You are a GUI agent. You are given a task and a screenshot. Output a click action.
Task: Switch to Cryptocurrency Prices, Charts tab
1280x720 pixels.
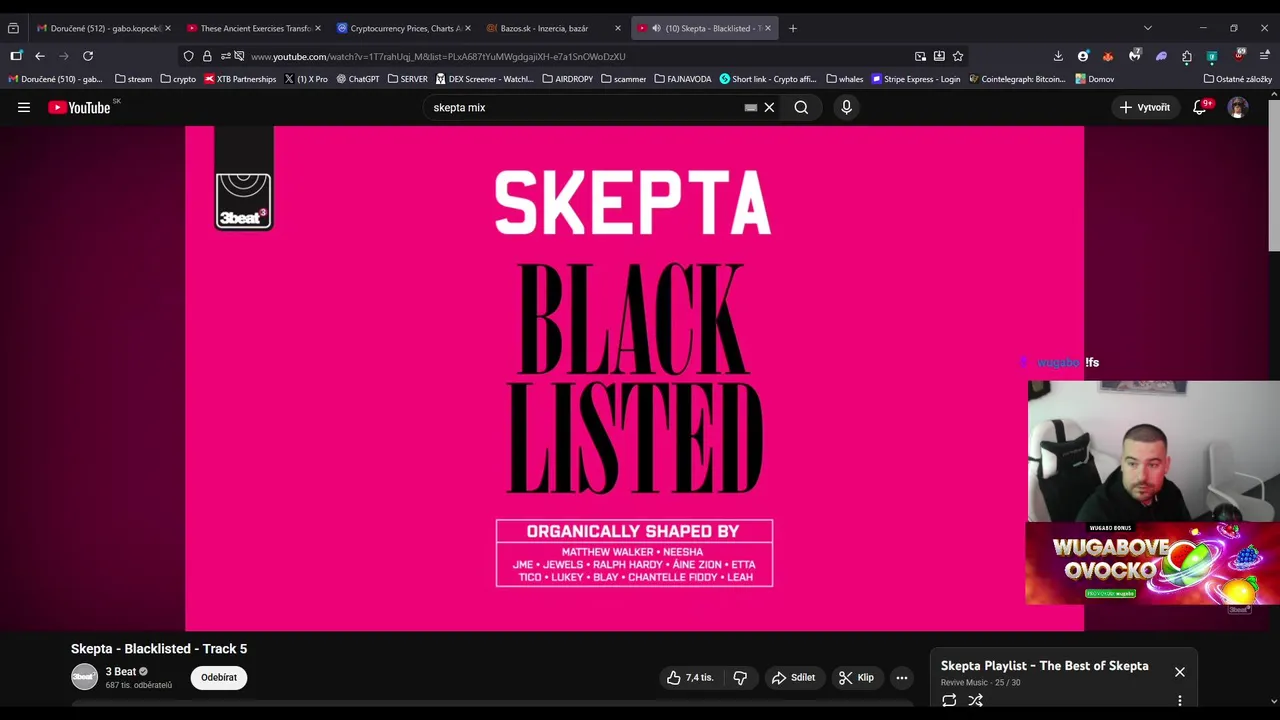pyautogui.click(x=403, y=28)
